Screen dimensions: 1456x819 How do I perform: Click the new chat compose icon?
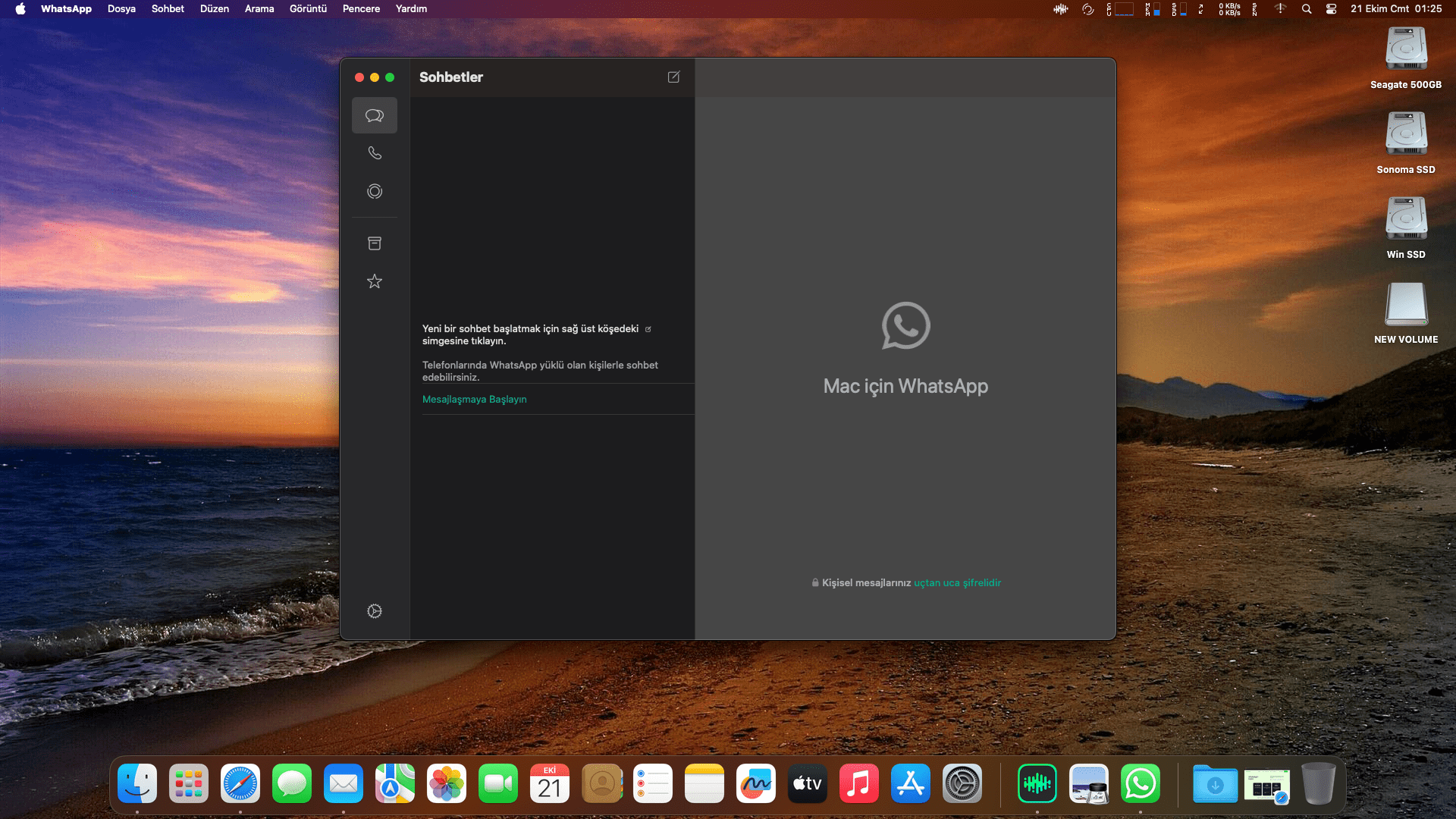(673, 77)
